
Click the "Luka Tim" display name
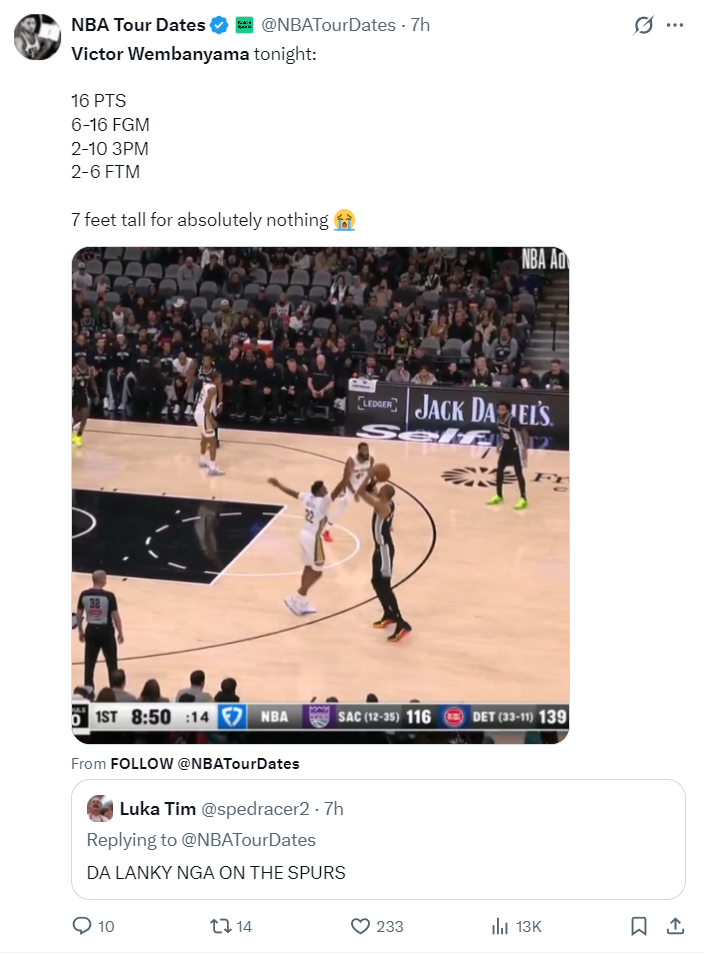[x=157, y=808]
